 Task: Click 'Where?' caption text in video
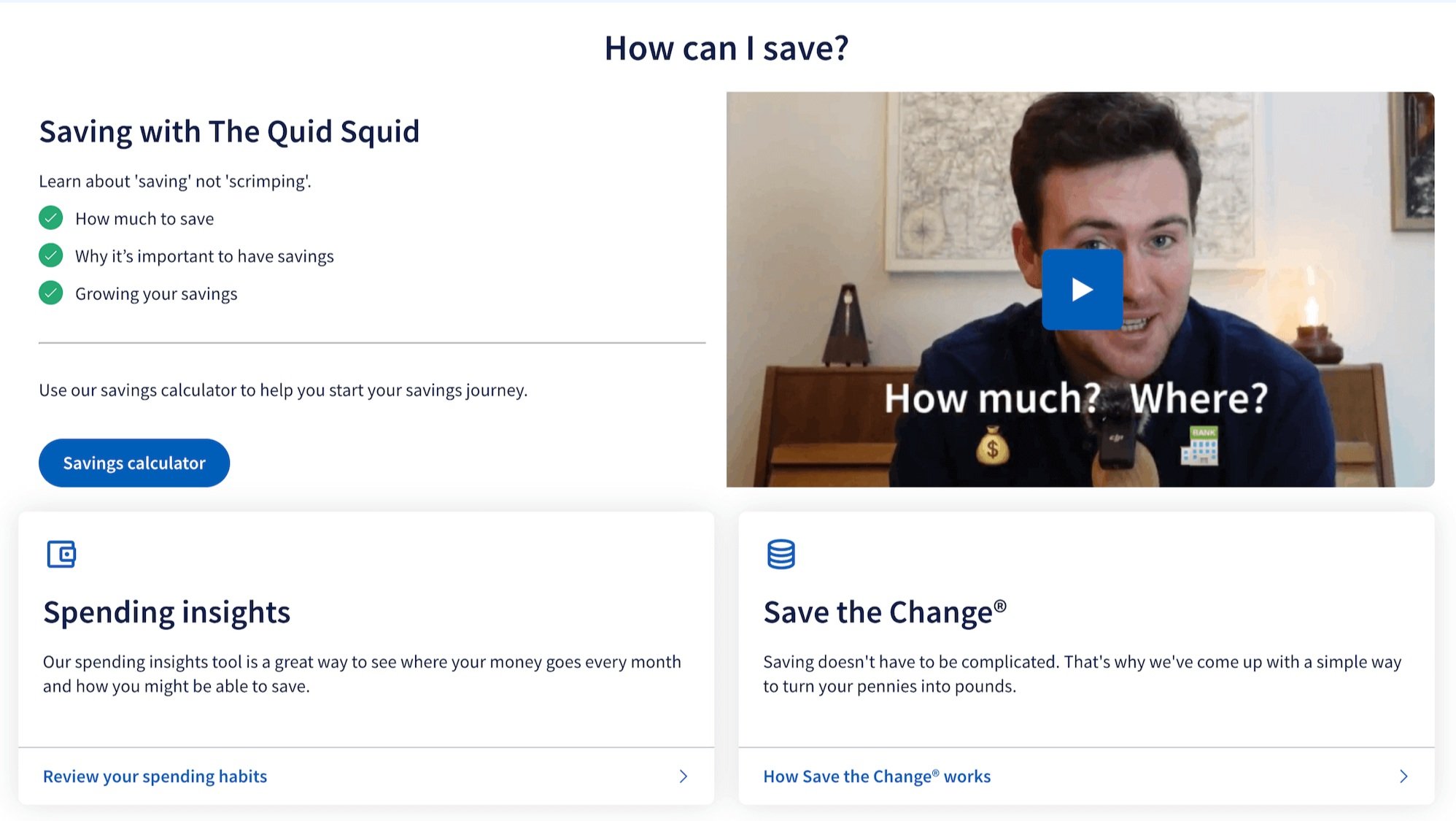(1199, 398)
